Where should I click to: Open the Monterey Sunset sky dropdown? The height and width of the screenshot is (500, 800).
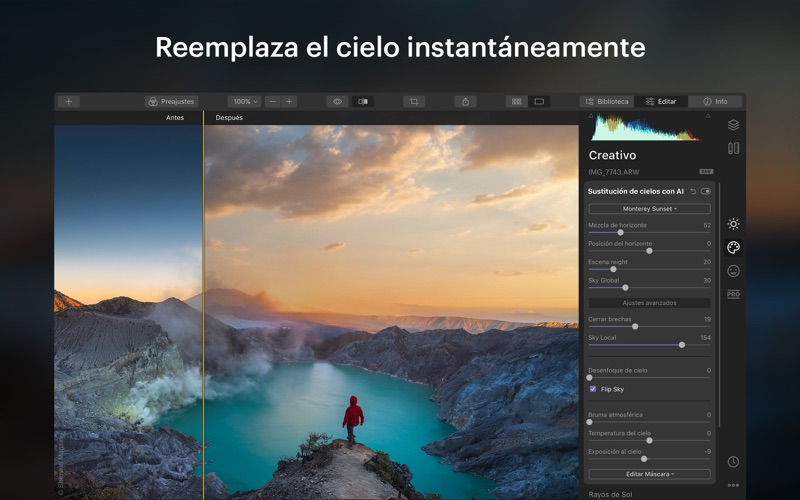pyautogui.click(x=649, y=209)
